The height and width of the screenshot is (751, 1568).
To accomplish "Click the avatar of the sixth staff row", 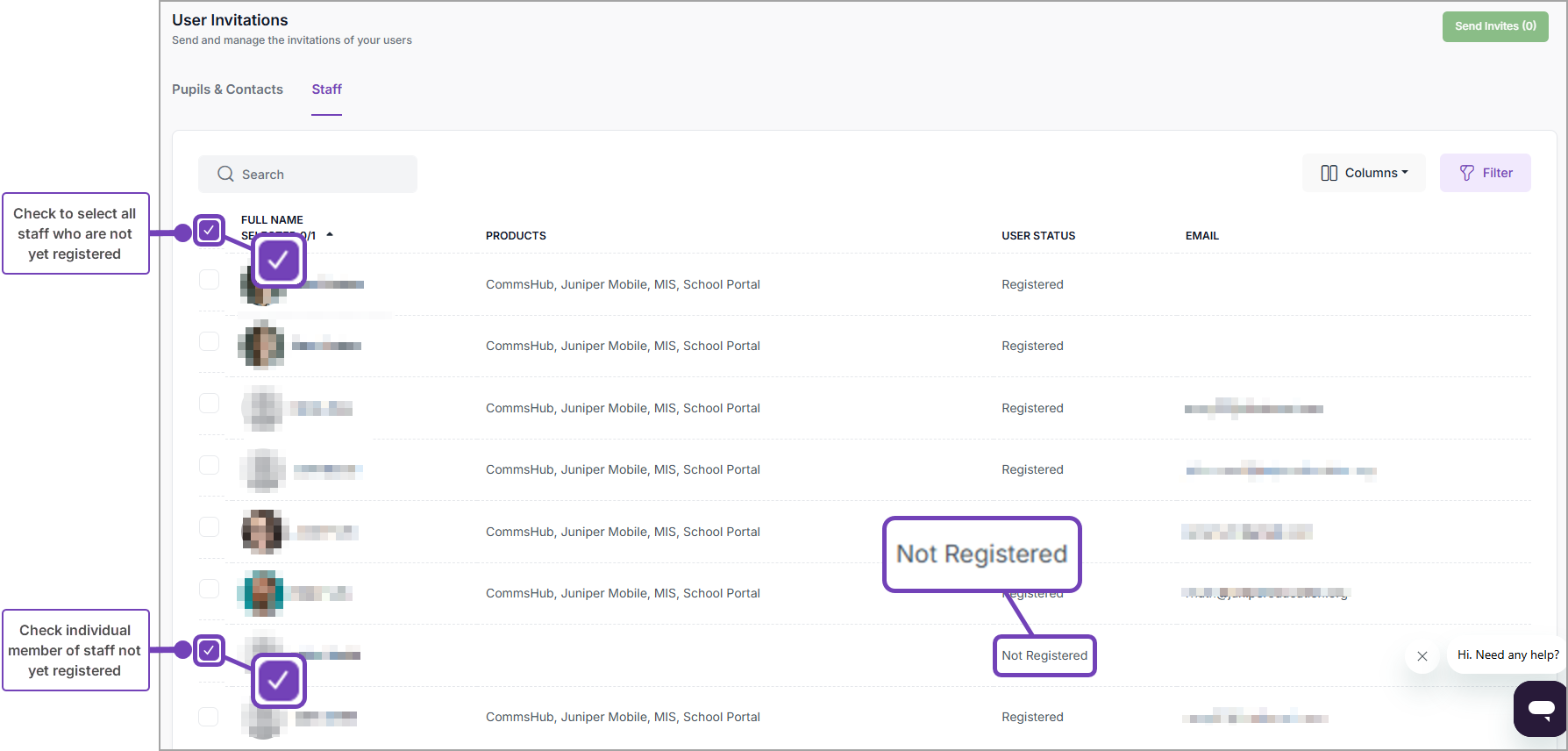I will tap(261, 593).
